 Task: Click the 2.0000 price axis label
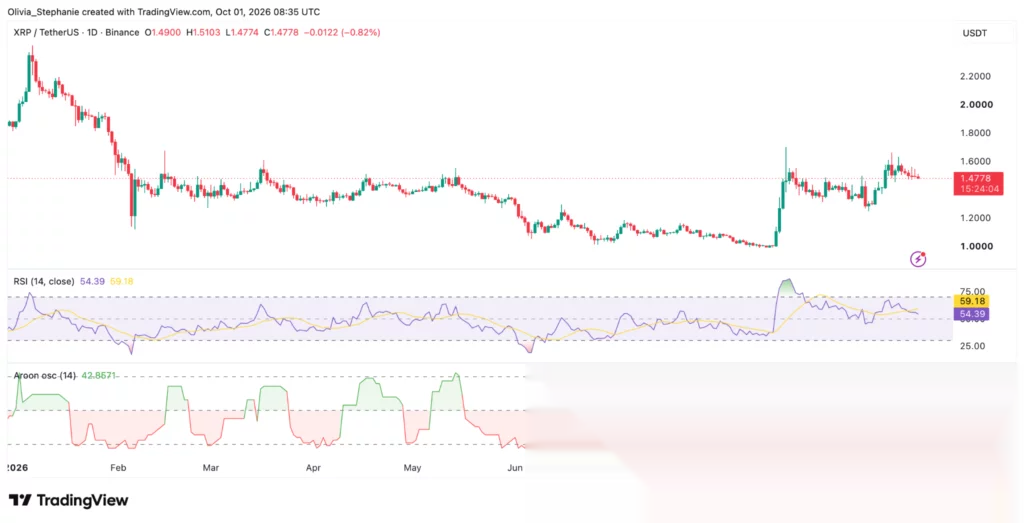pyautogui.click(x=976, y=104)
